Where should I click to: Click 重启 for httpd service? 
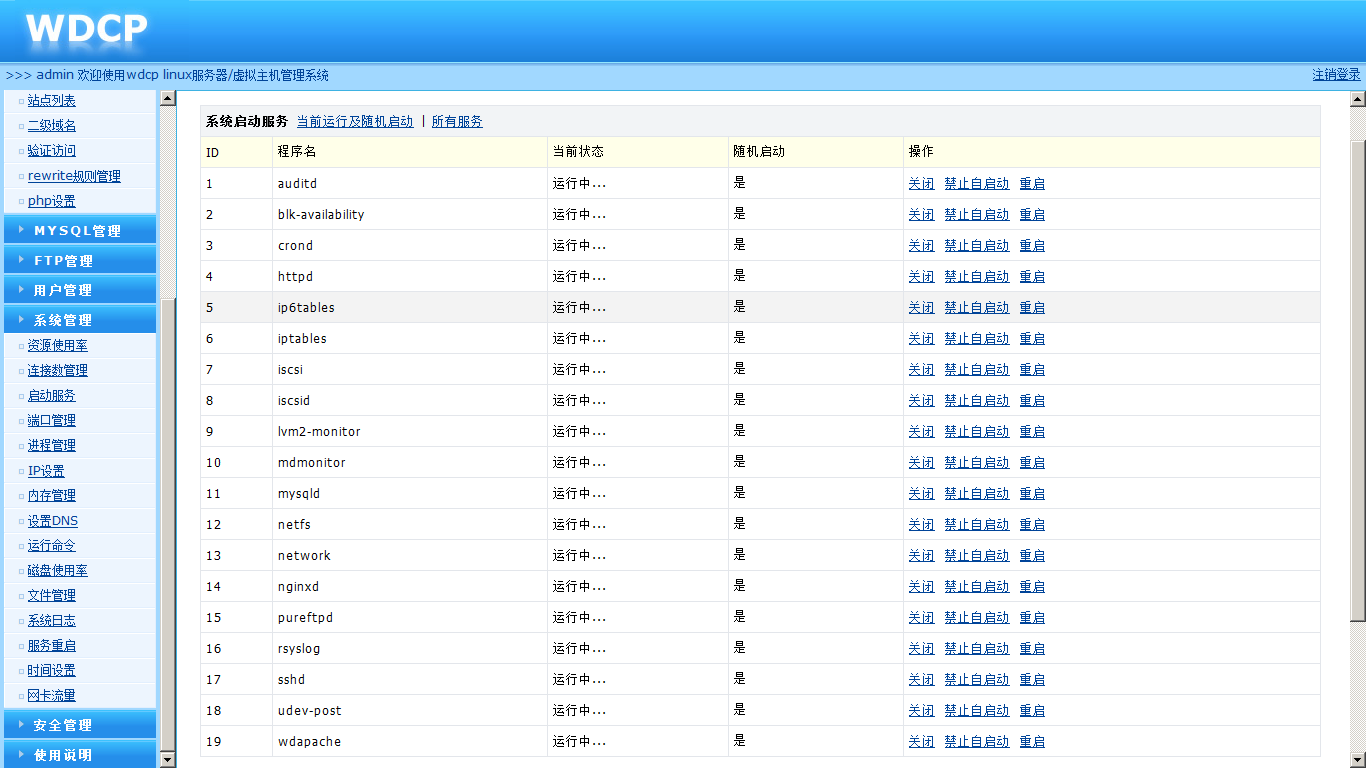[1032, 277]
